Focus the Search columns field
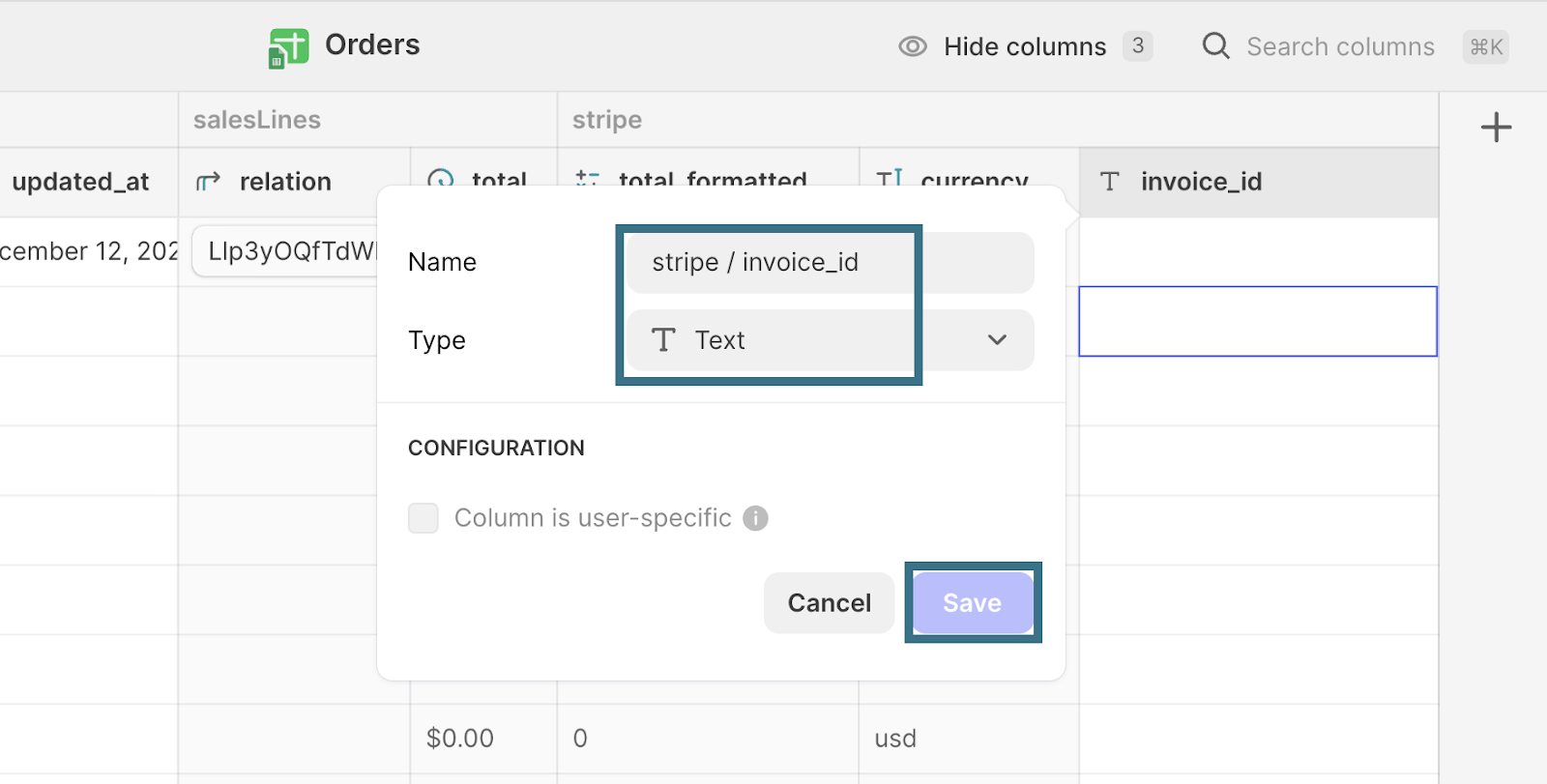 pos(1340,46)
